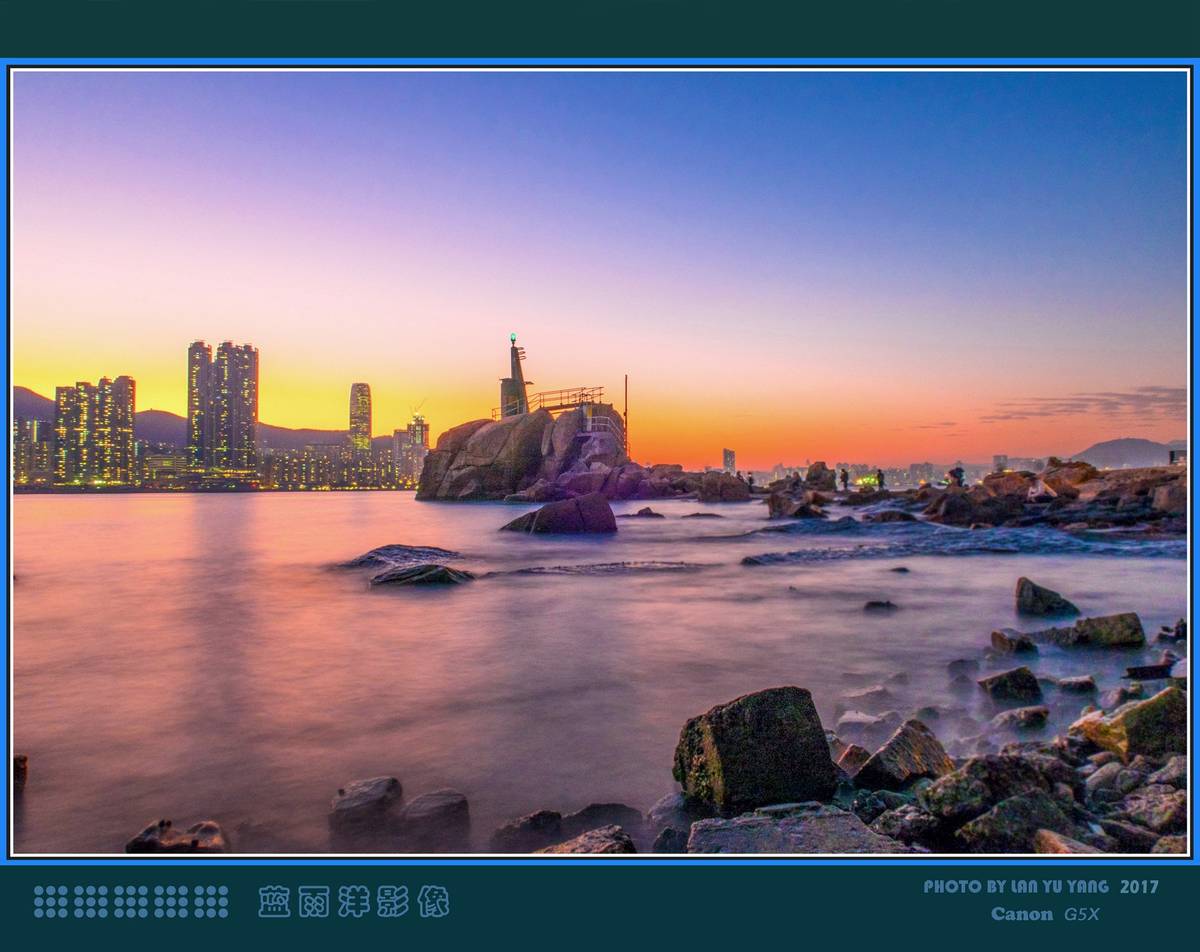Click the 'PHOTO BY LAN YU YANG 2017' credit text
The image size is (1200, 952).
1041,886
